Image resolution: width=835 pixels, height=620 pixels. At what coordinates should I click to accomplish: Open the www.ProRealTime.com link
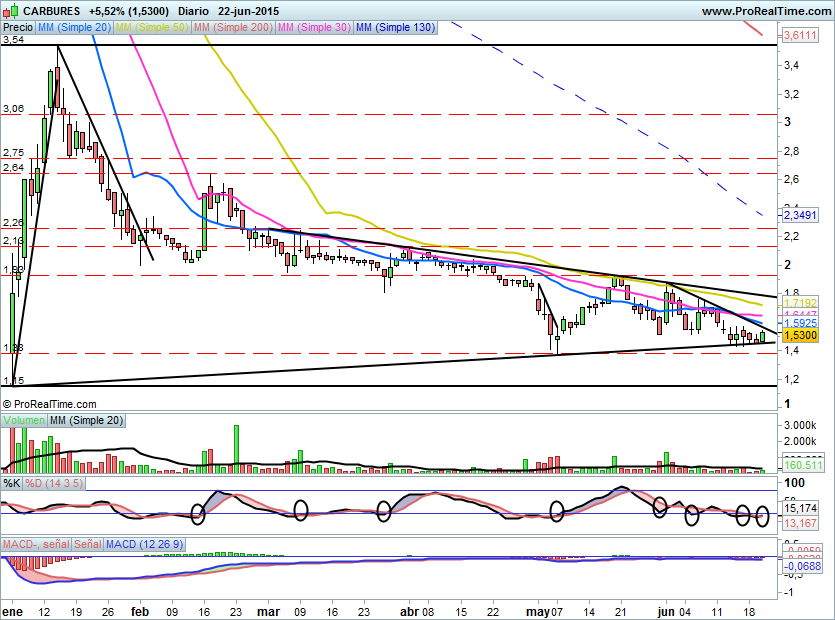pyautogui.click(x=765, y=10)
